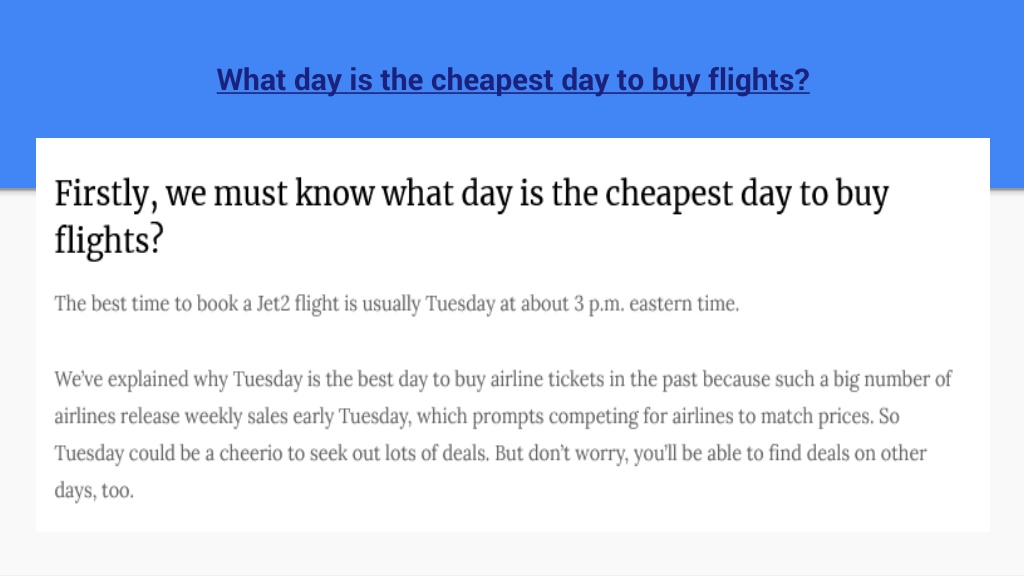This screenshot has height=576, width=1024.
Task: Click the "We've explained why" paragraph opening
Action: click(140, 379)
